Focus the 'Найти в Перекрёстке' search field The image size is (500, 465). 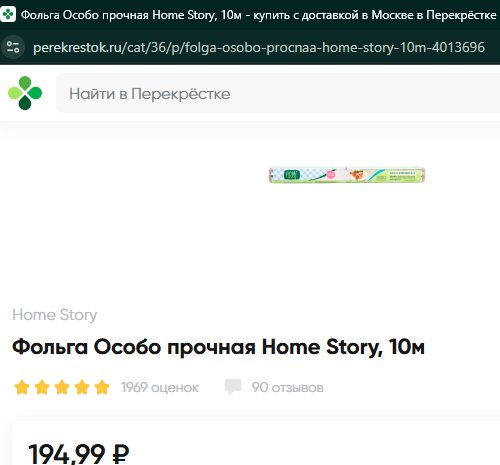(278, 93)
